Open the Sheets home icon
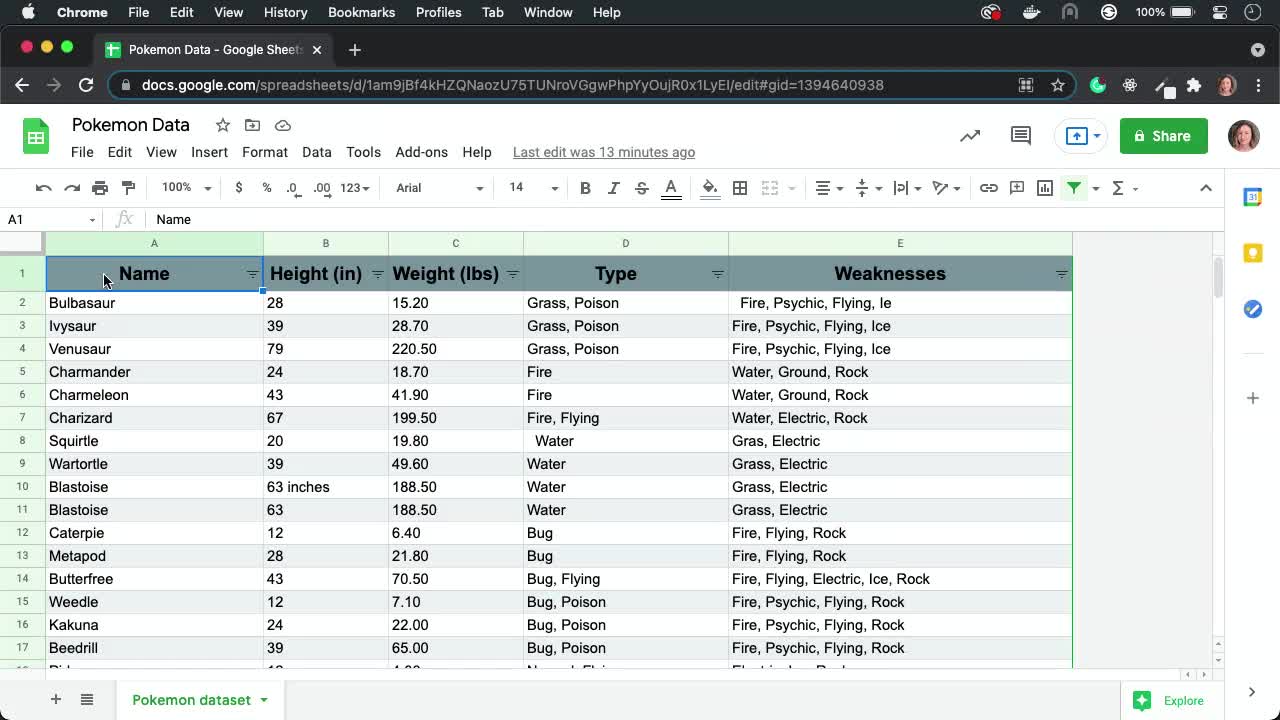Viewport: 1280px width, 720px height. (x=36, y=137)
